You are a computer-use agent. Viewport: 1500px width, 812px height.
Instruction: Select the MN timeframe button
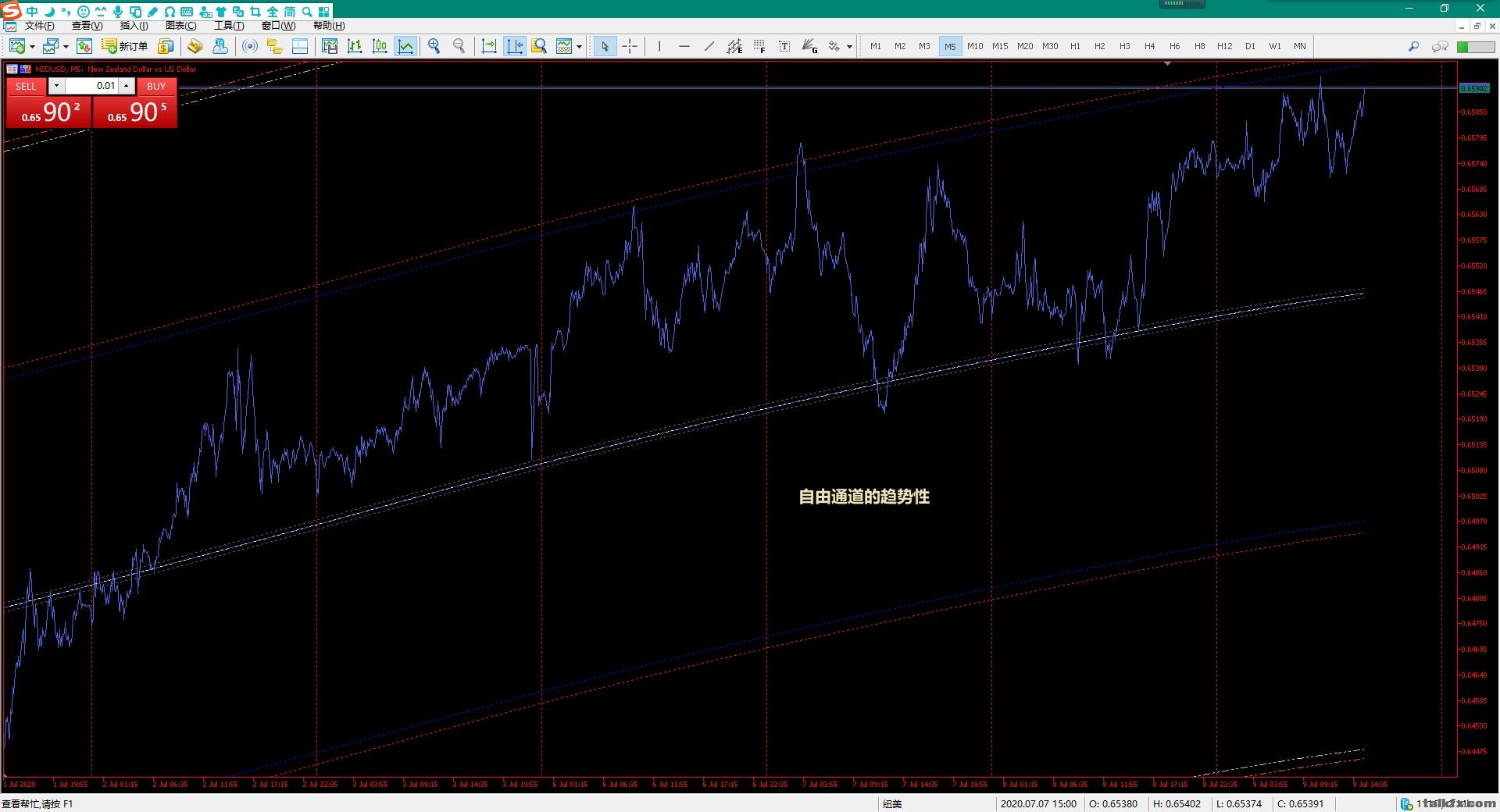[1300, 47]
